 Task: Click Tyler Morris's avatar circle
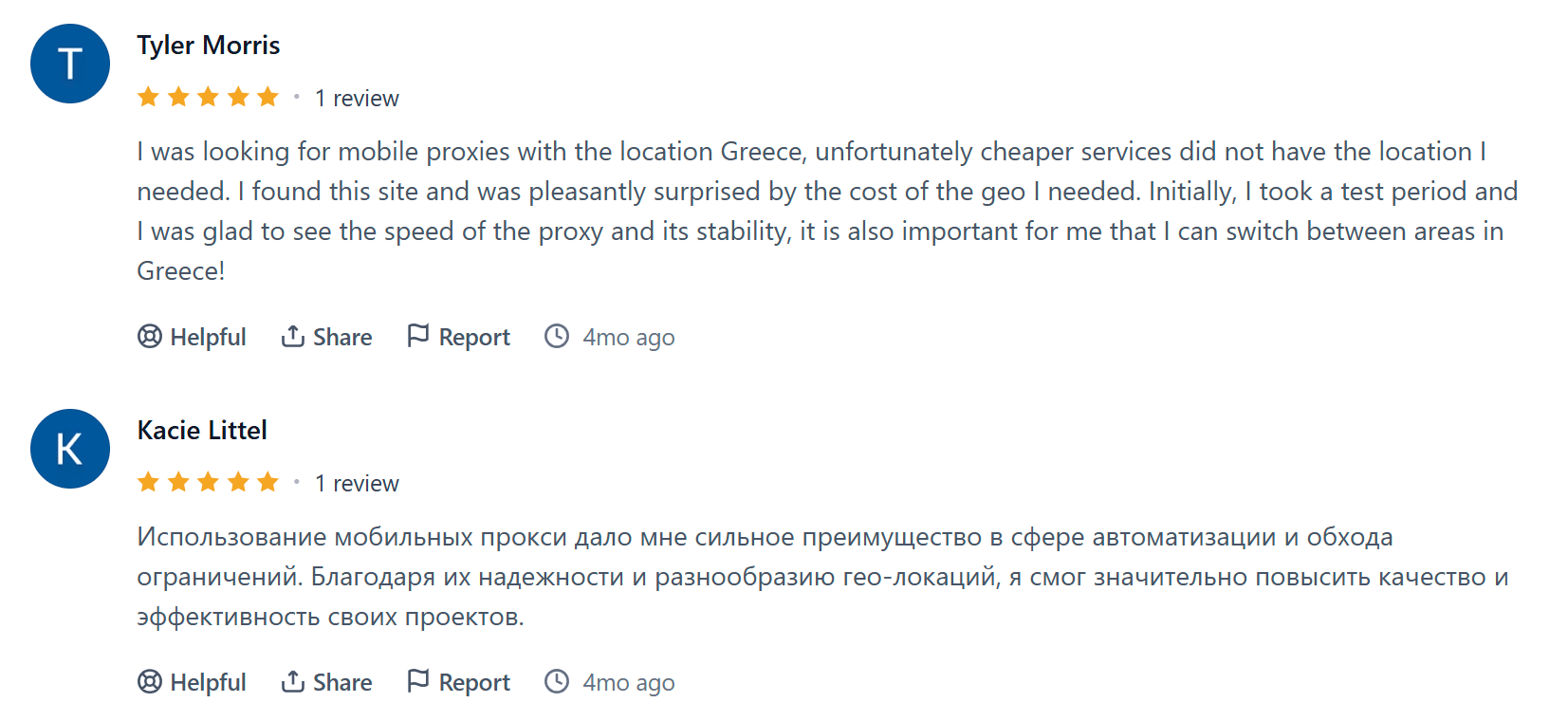(x=70, y=64)
